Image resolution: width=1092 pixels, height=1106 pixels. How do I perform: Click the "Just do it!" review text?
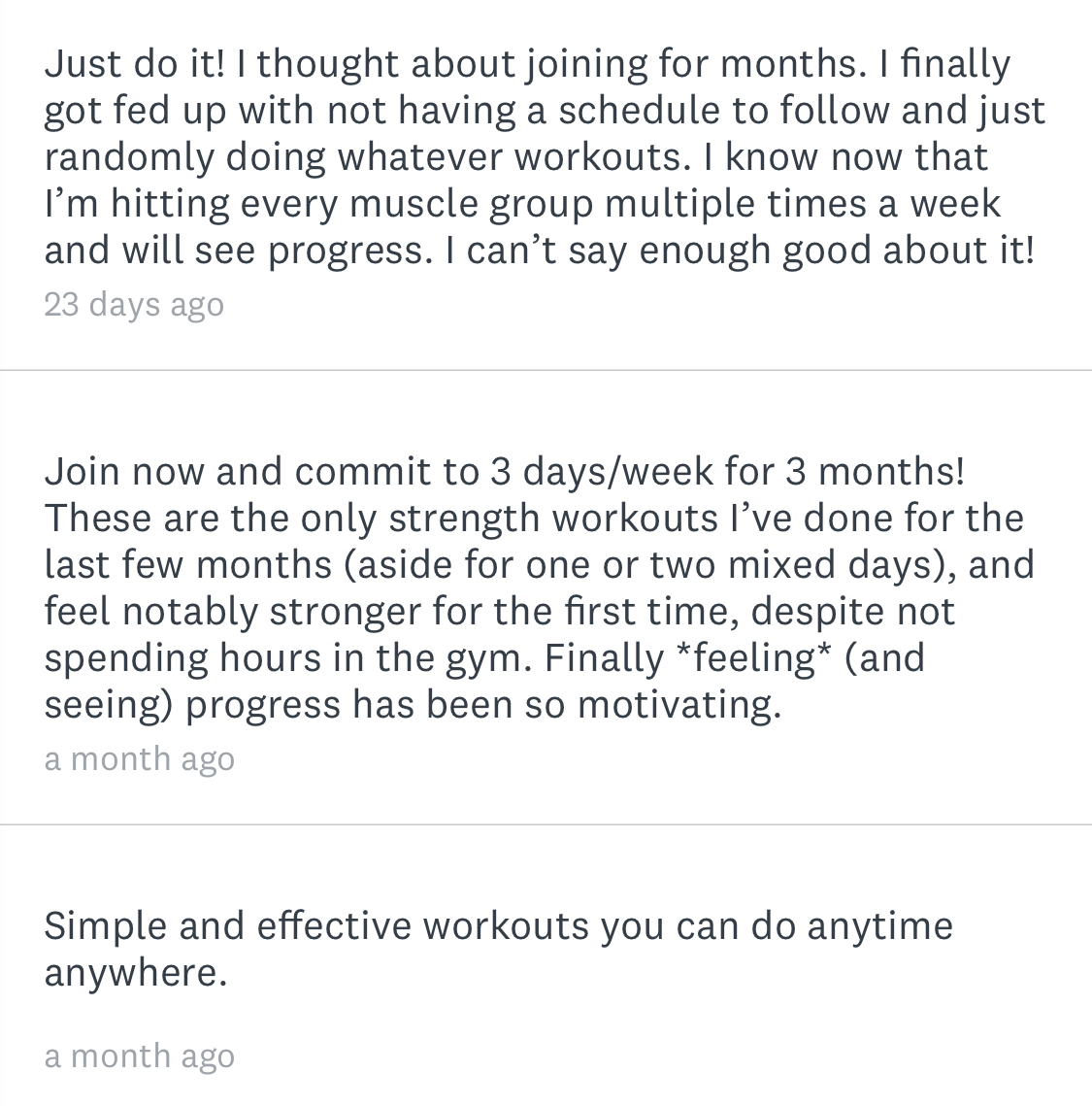click(134, 64)
